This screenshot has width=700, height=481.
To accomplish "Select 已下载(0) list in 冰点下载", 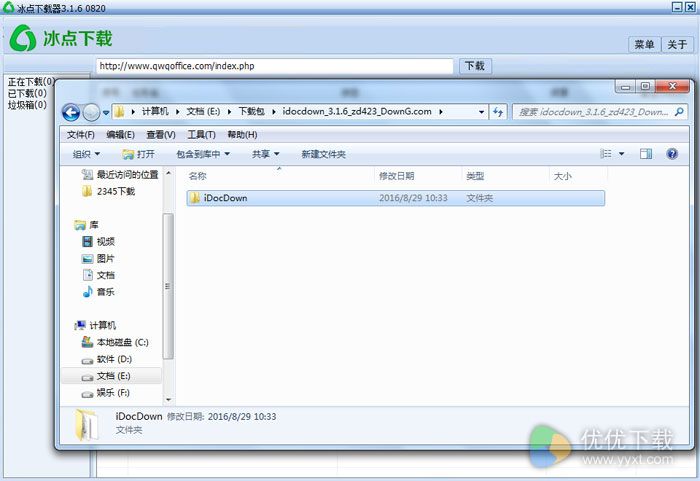I will coord(27,93).
